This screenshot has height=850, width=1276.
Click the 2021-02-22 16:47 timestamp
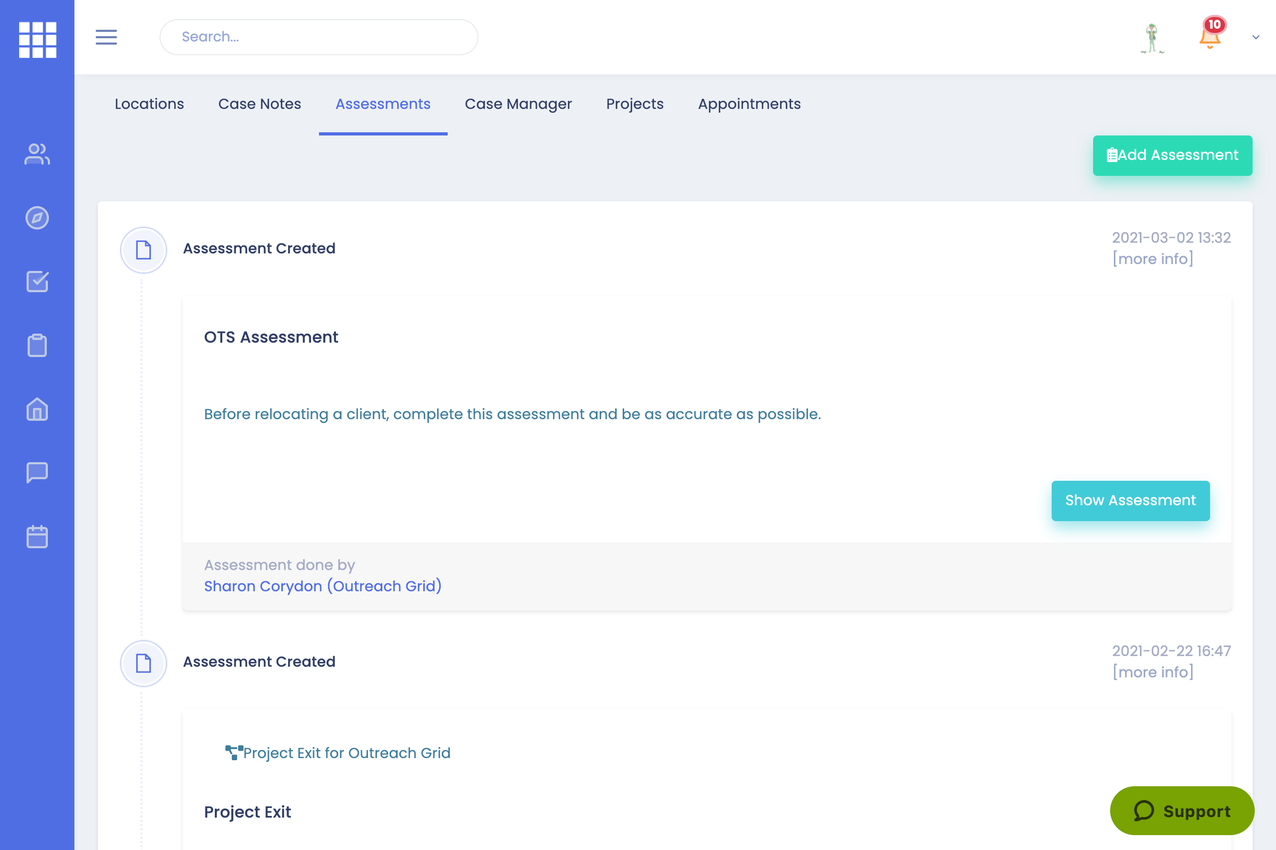pos(1171,651)
